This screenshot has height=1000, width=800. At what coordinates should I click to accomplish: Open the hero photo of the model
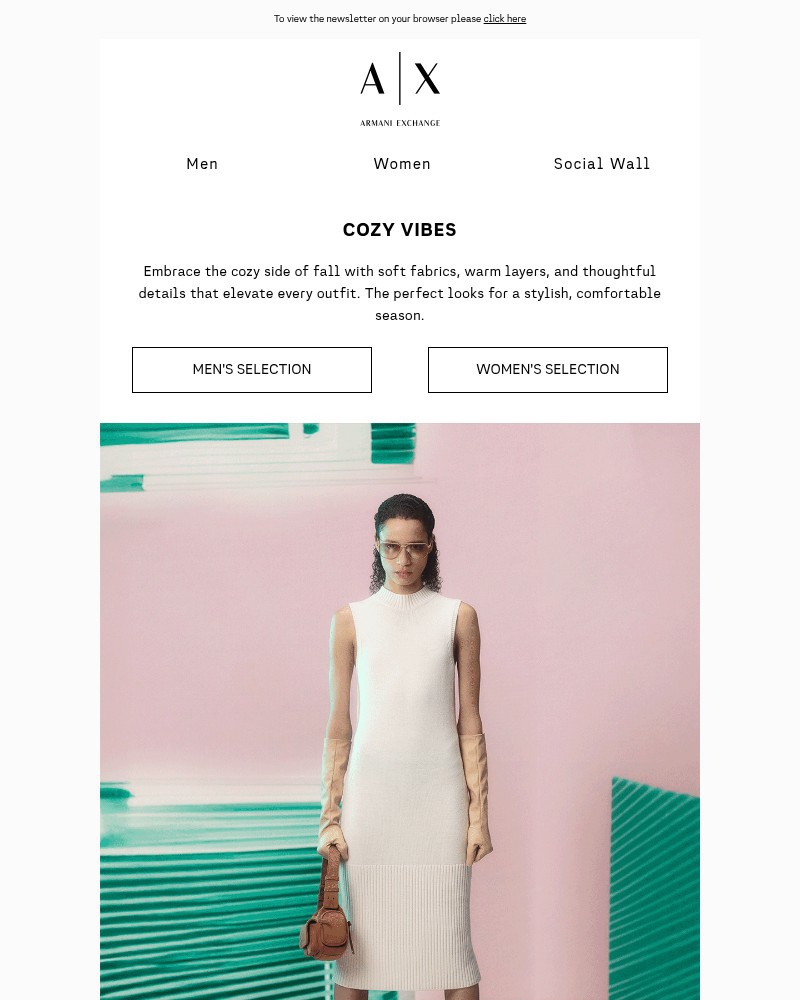pyautogui.click(x=400, y=711)
